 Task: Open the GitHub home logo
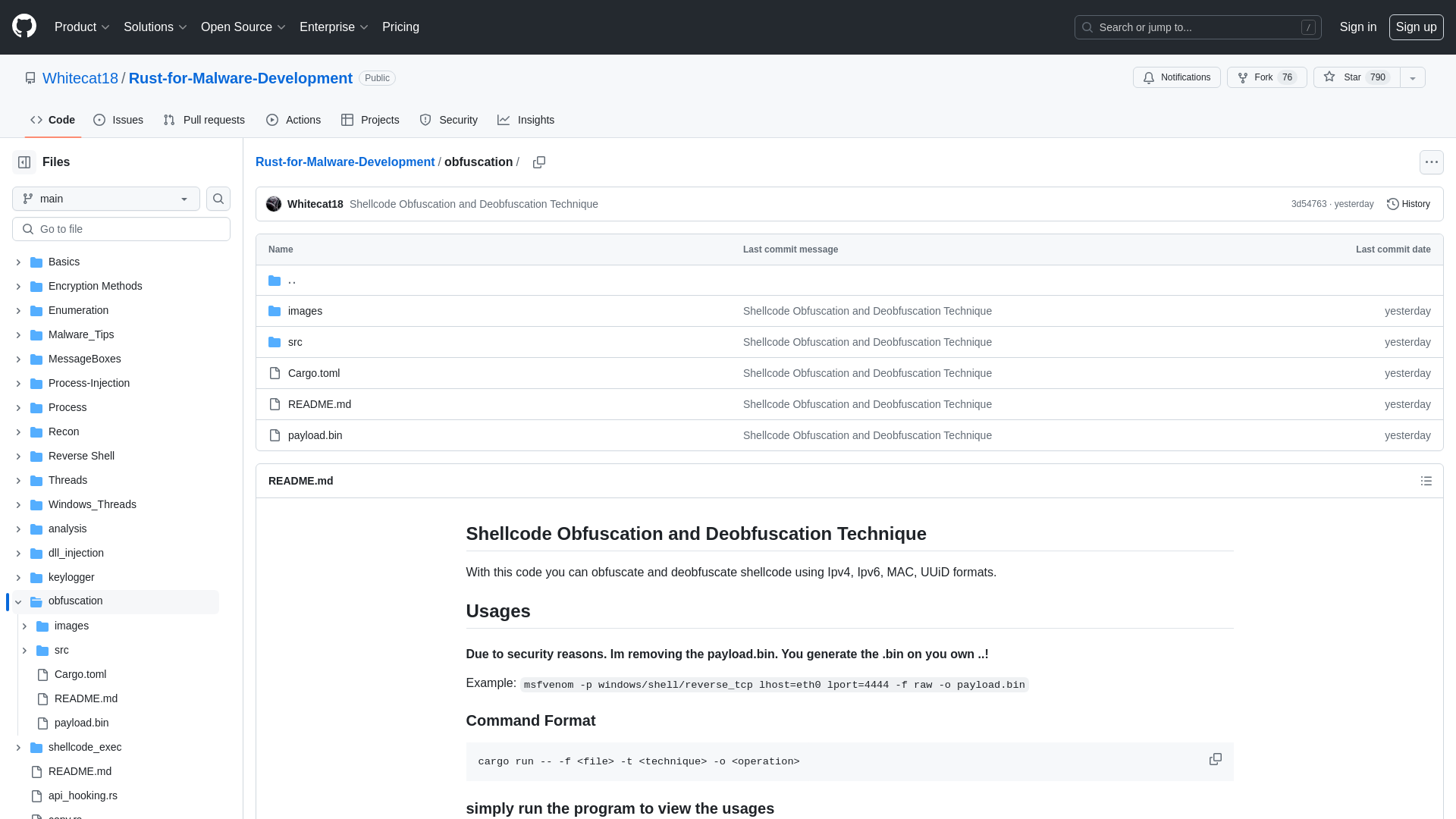[24, 27]
